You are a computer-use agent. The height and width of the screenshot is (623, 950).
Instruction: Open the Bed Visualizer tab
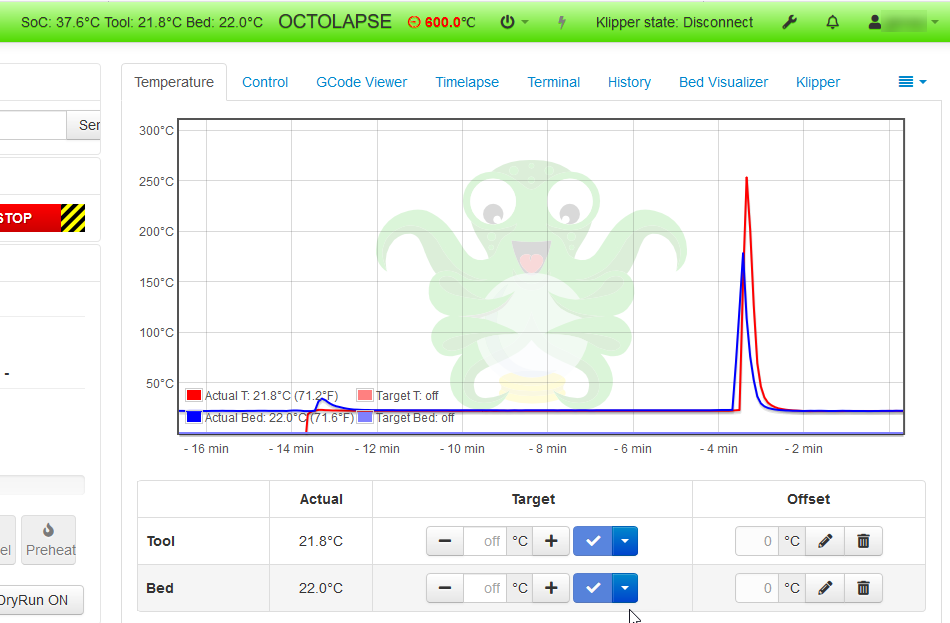tap(723, 82)
